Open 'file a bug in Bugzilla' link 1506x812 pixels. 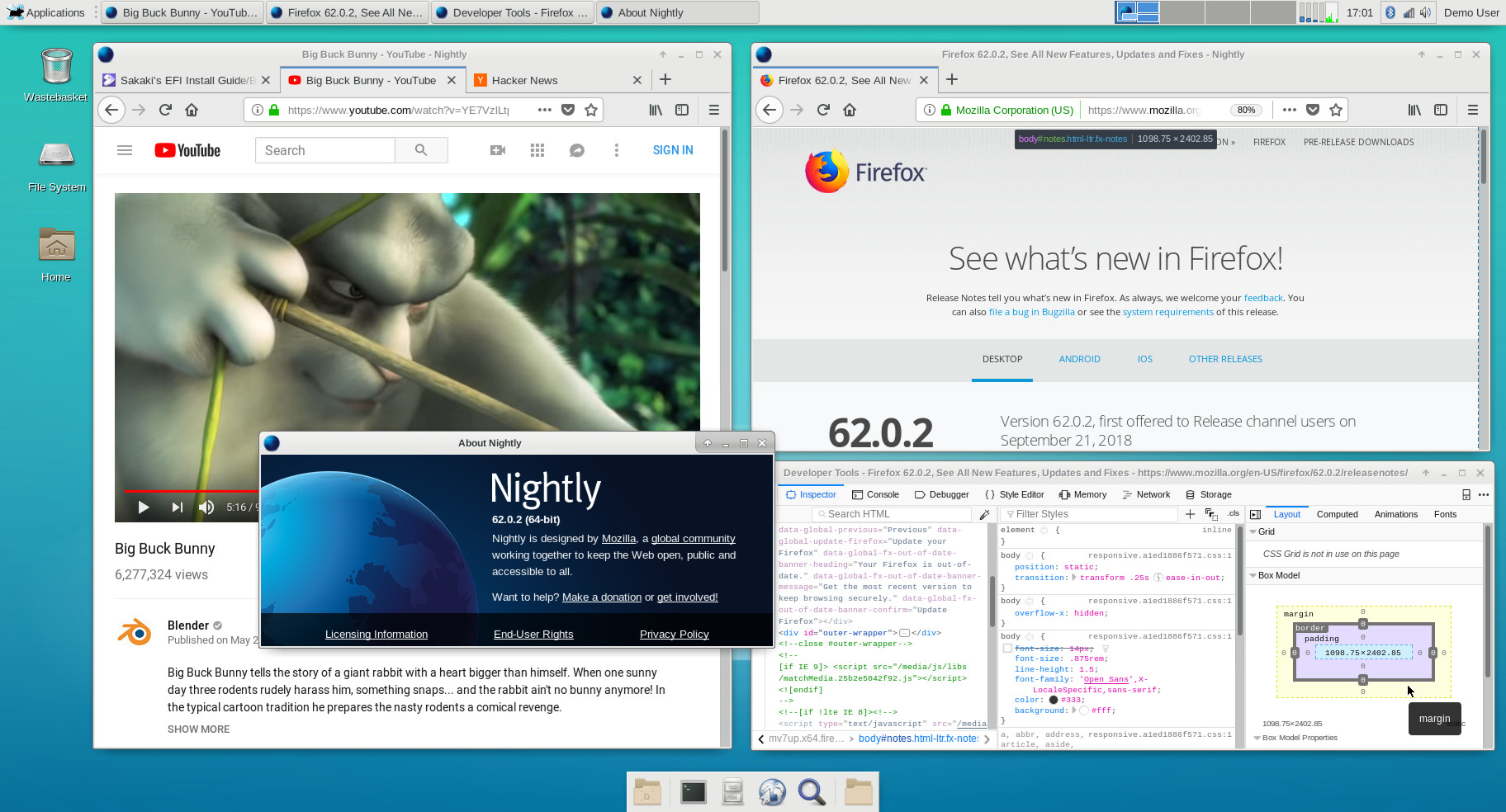(x=1032, y=312)
